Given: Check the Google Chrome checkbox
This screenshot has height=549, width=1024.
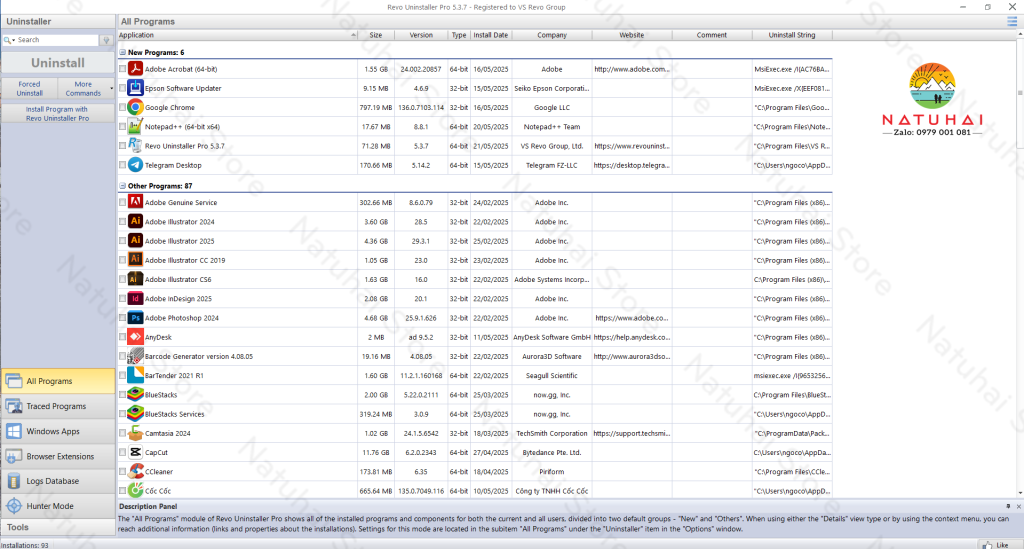Looking at the screenshot, I should click(123, 107).
